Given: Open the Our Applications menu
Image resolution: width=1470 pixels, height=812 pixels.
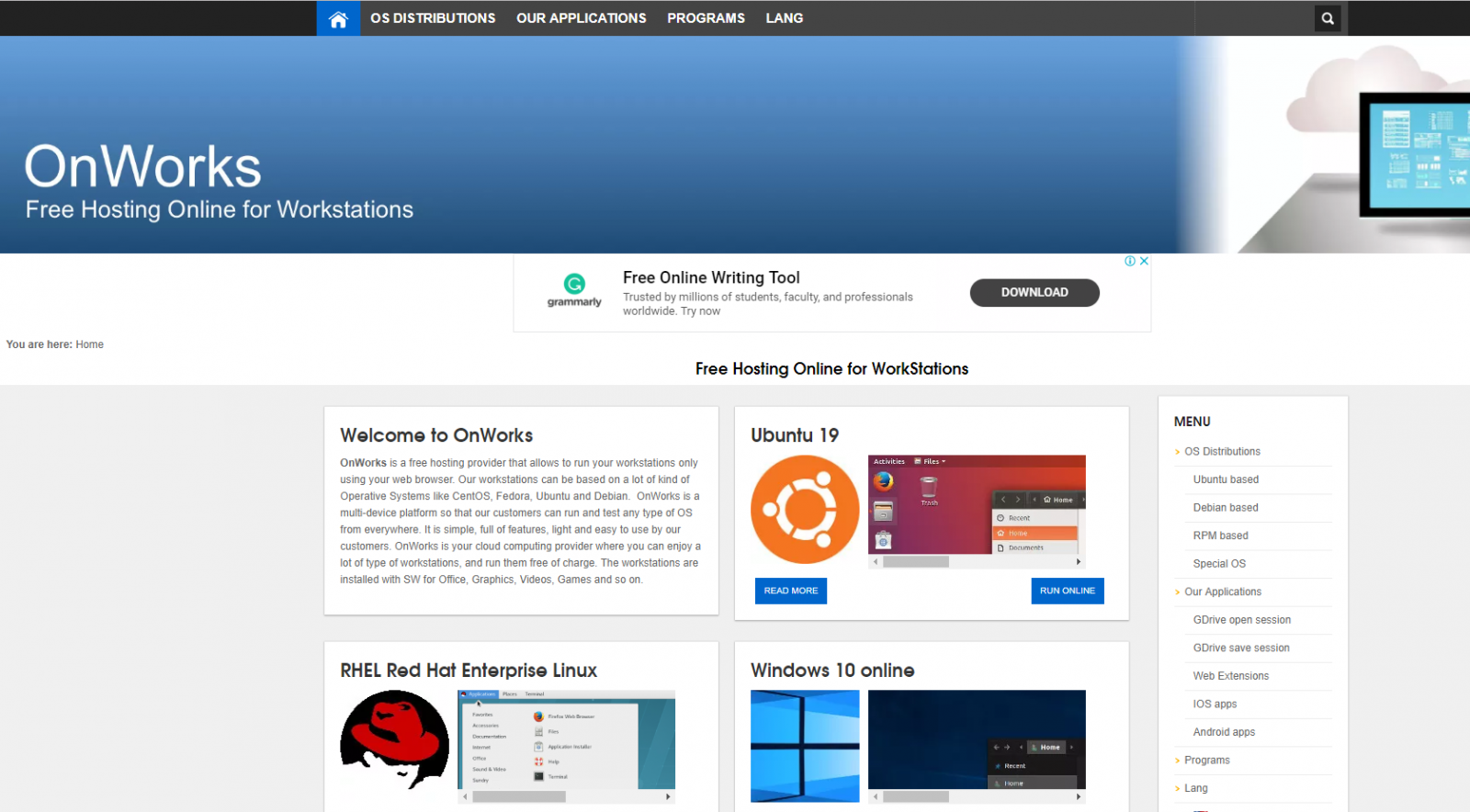Looking at the screenshot, I should click(581, 18).
